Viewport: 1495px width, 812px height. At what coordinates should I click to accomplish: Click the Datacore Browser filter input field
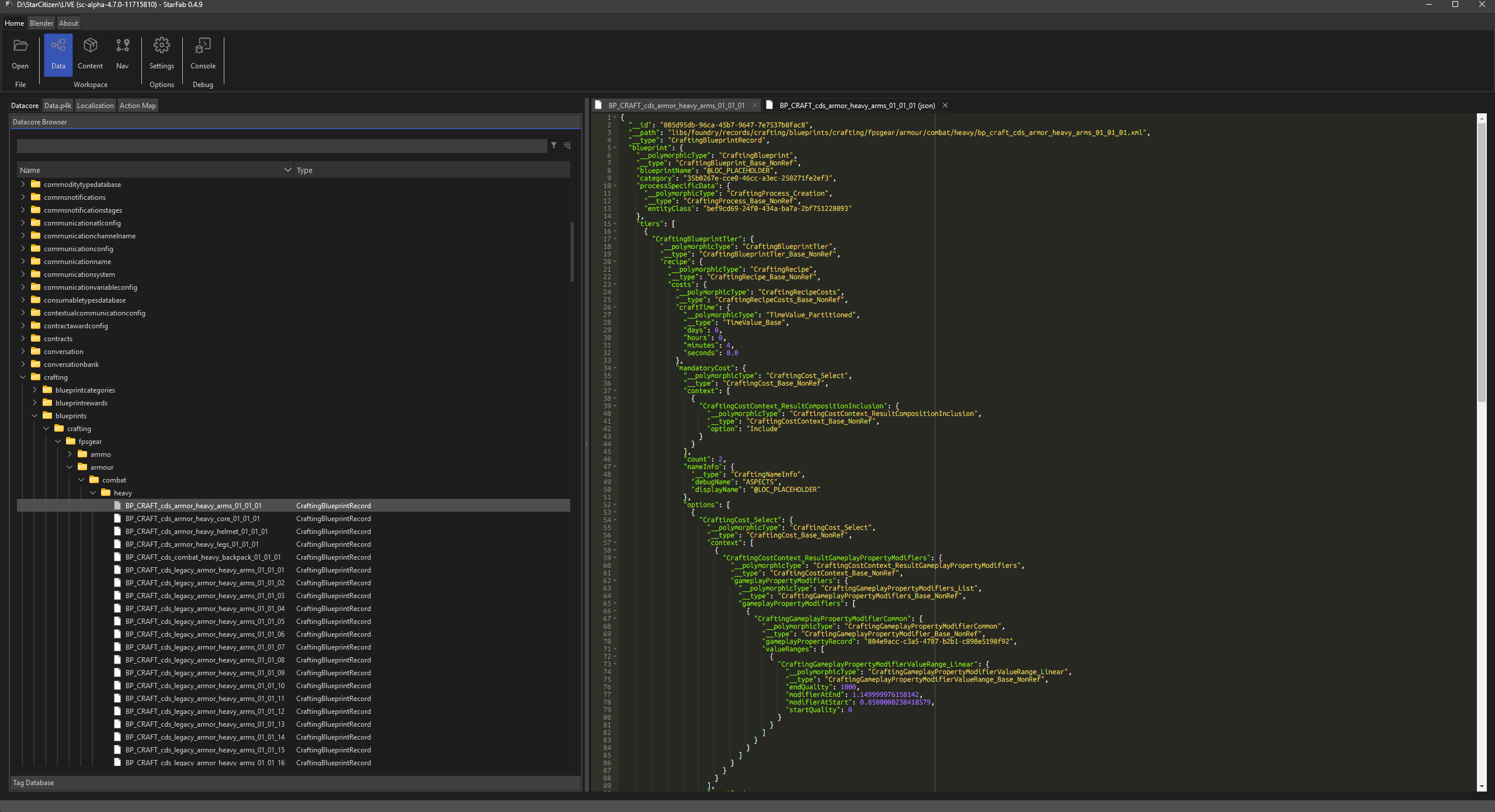[282, 145]
